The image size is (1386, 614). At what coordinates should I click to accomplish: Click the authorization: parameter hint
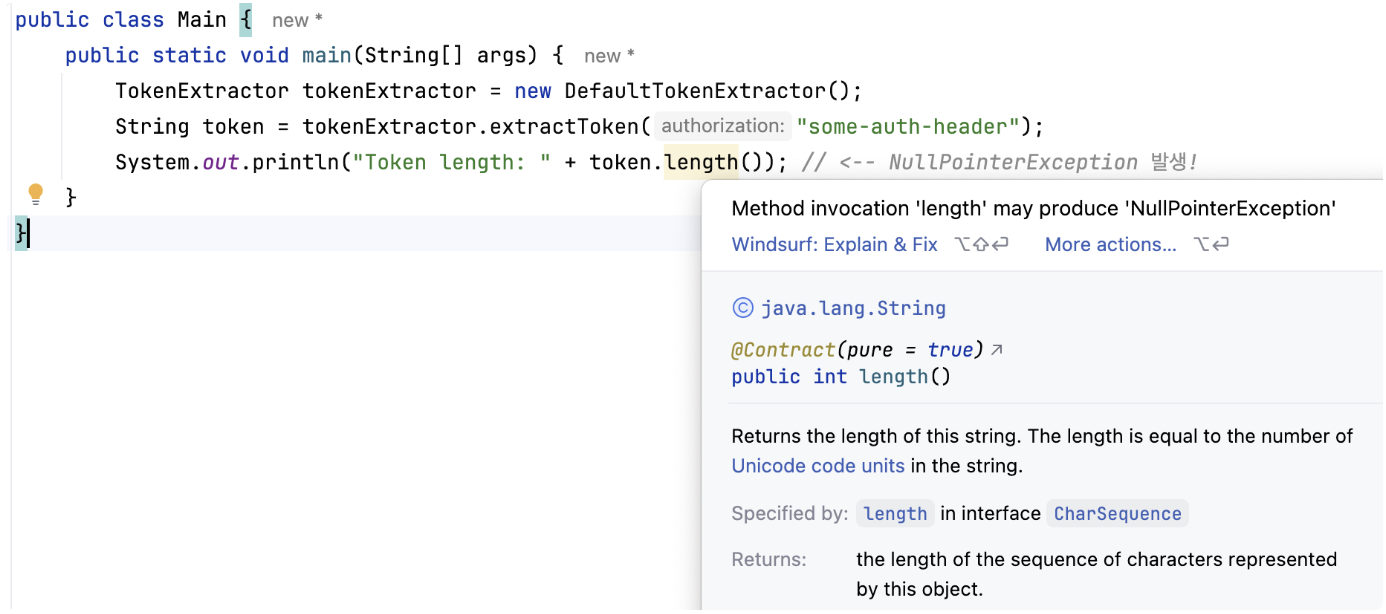[723, 126]
